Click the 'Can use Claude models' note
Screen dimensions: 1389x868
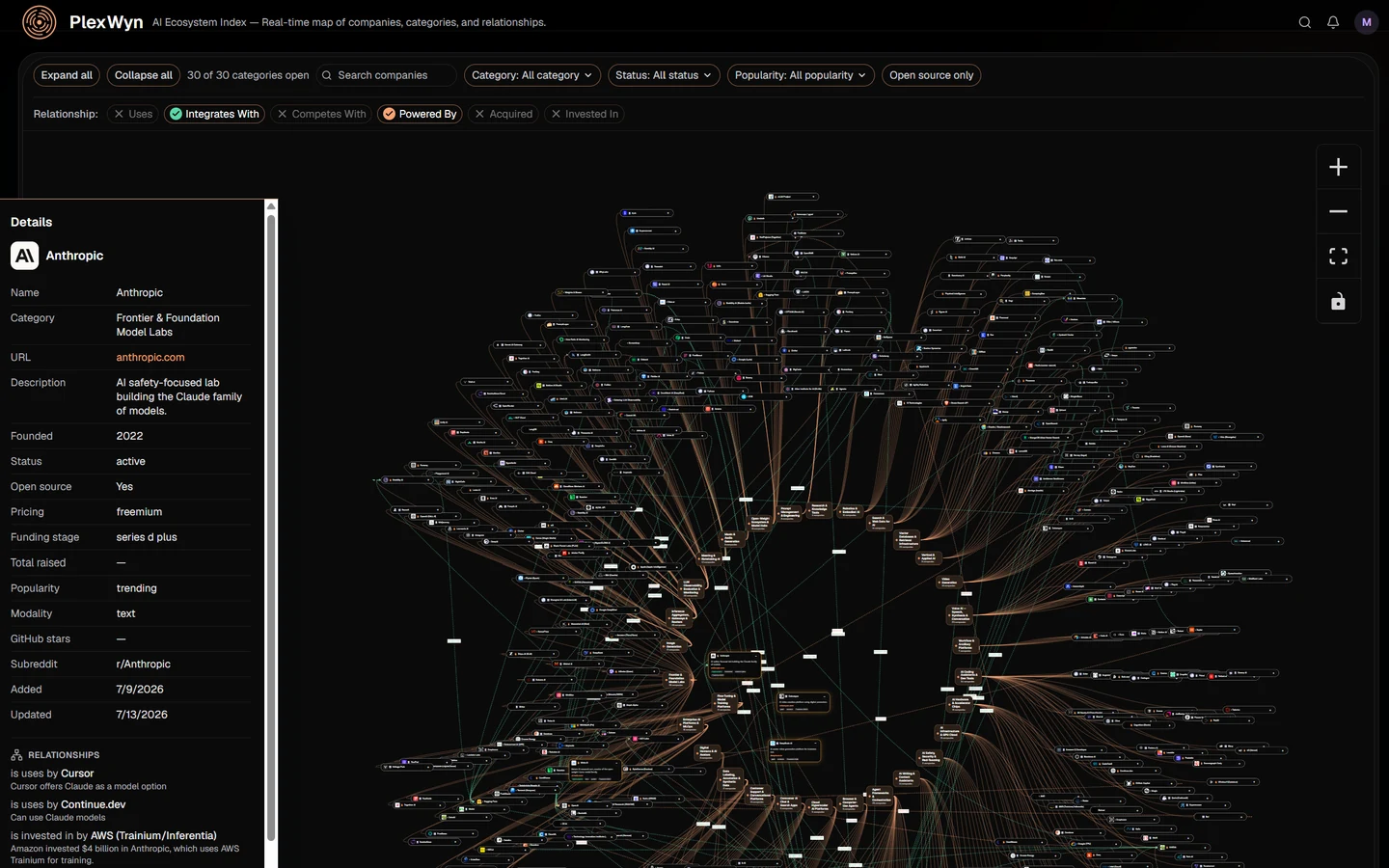(58, 817)
